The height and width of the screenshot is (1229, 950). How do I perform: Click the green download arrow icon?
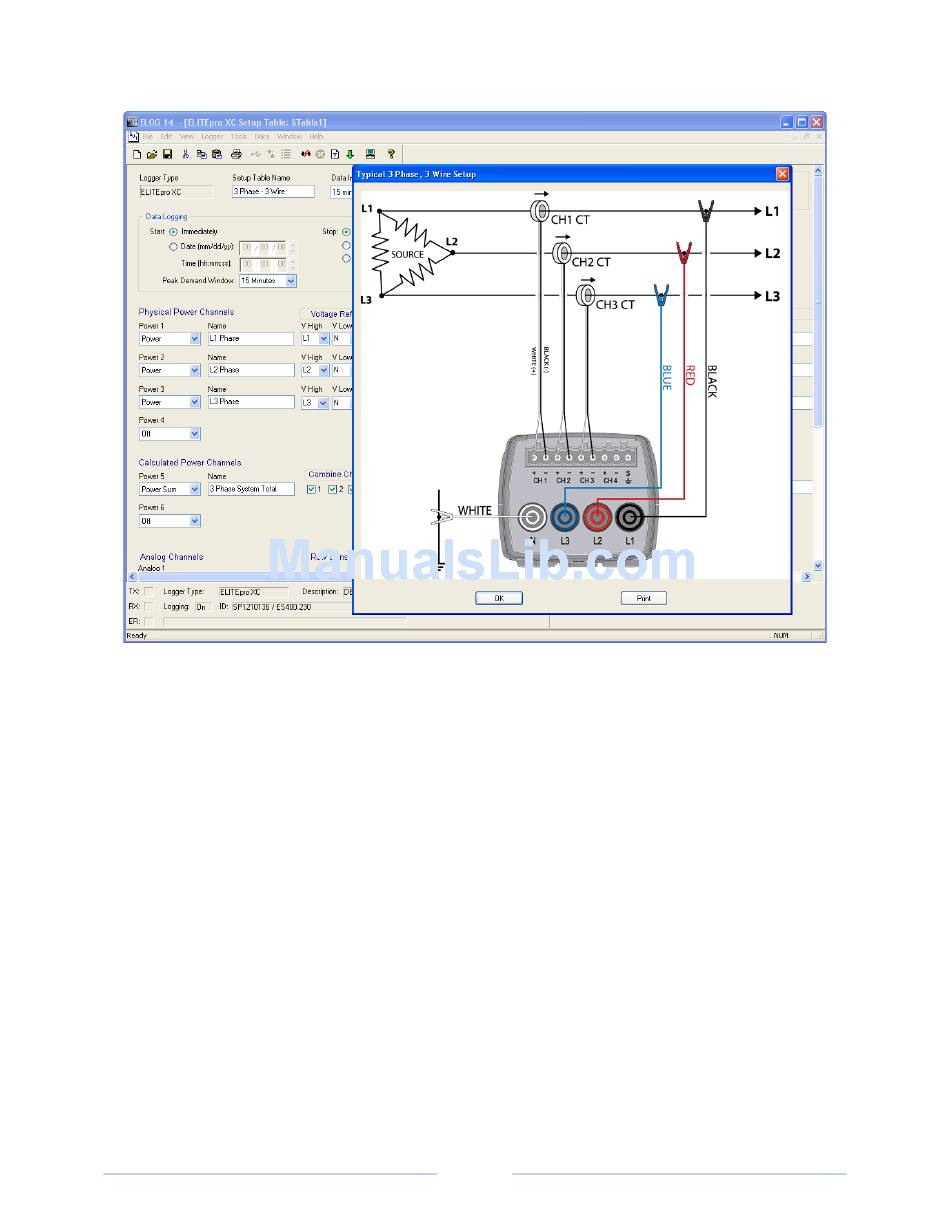(x=350, y=155)
